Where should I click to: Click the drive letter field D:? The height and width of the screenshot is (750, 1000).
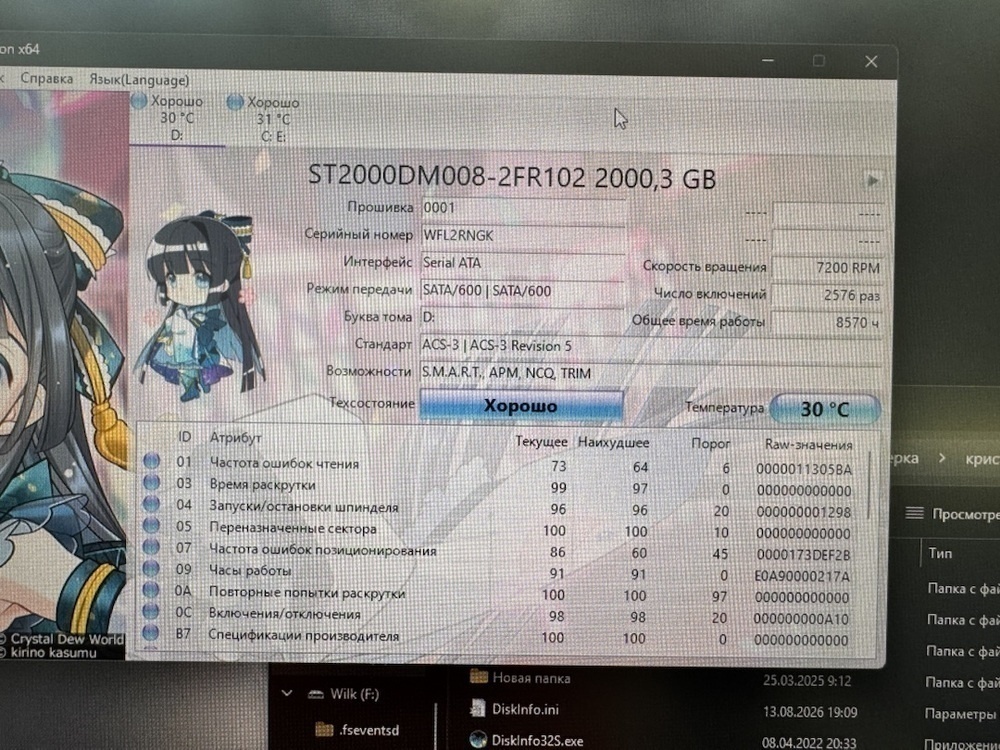(522, 318)
